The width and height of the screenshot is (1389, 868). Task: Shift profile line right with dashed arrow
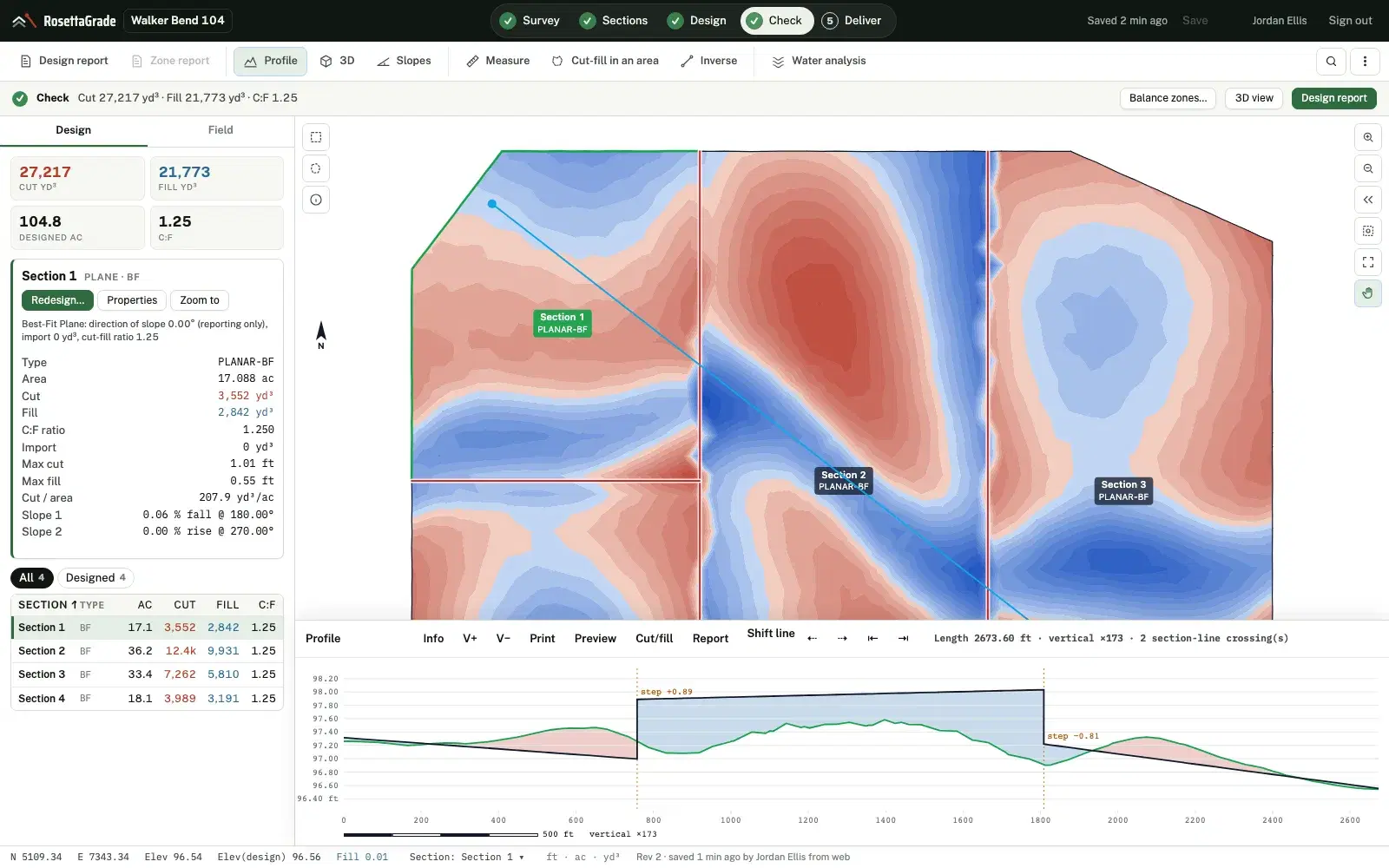842,638
